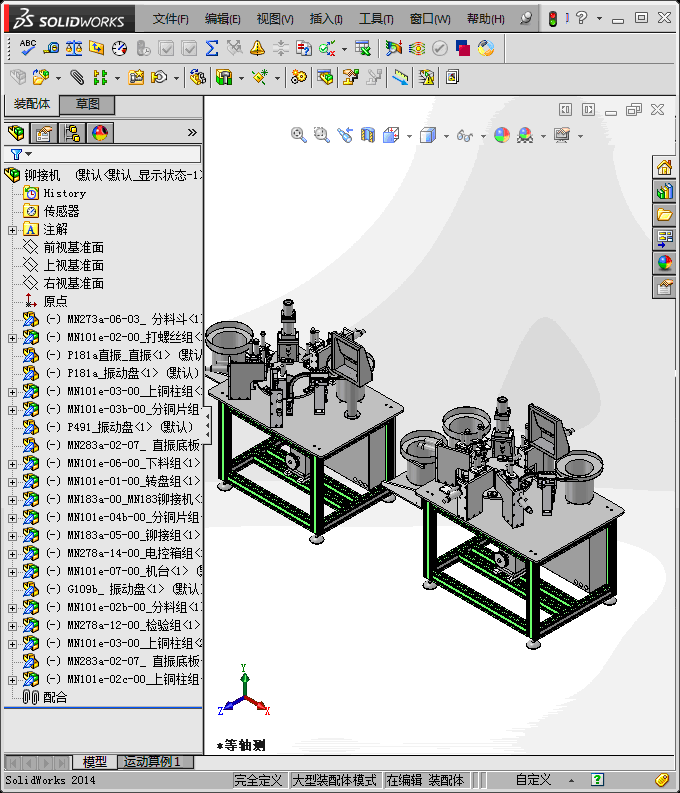Select the 配合 mates folder
Screen dimensions: 680x793
[x=55, y=697]
